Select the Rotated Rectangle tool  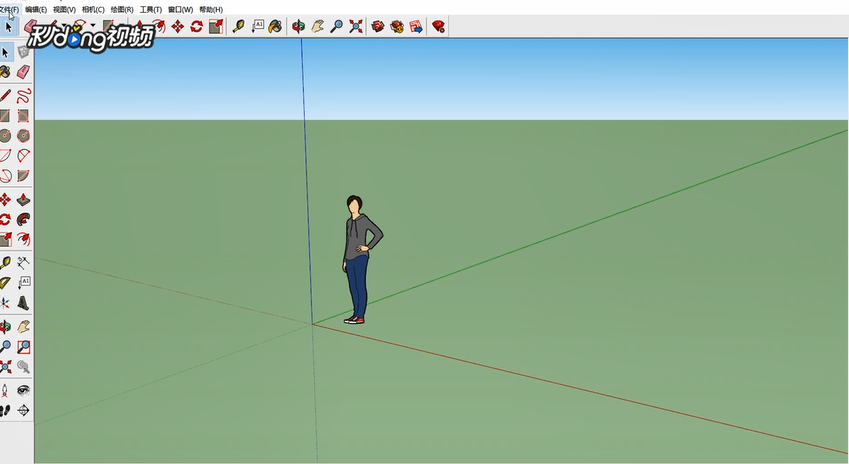[x=23, y=116]
